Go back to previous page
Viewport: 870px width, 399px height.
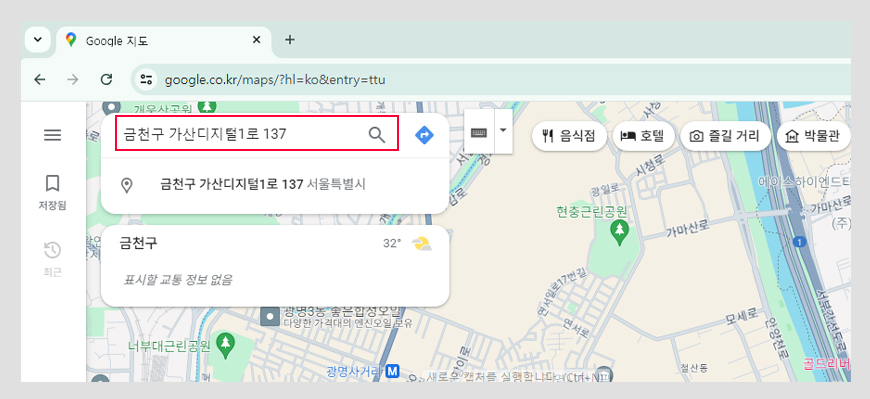point(39,80)
